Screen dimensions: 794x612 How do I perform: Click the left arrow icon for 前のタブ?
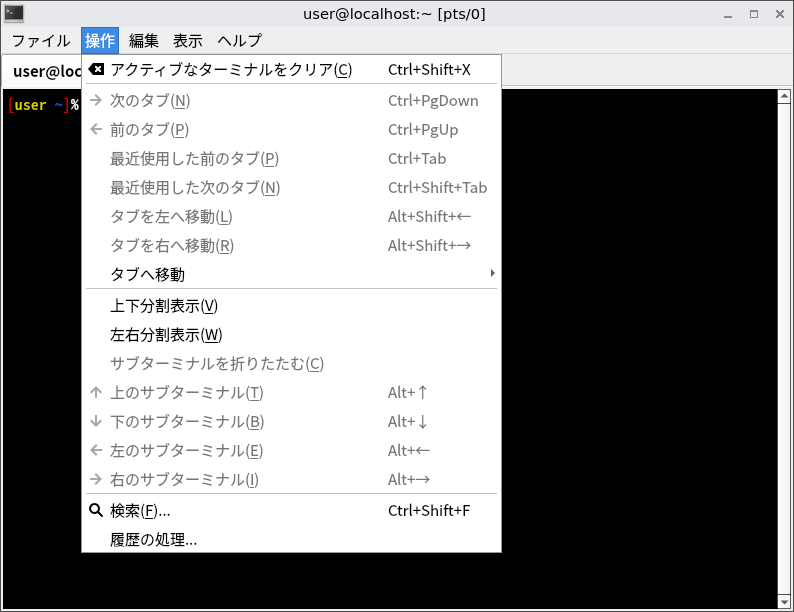coord(96,129)
